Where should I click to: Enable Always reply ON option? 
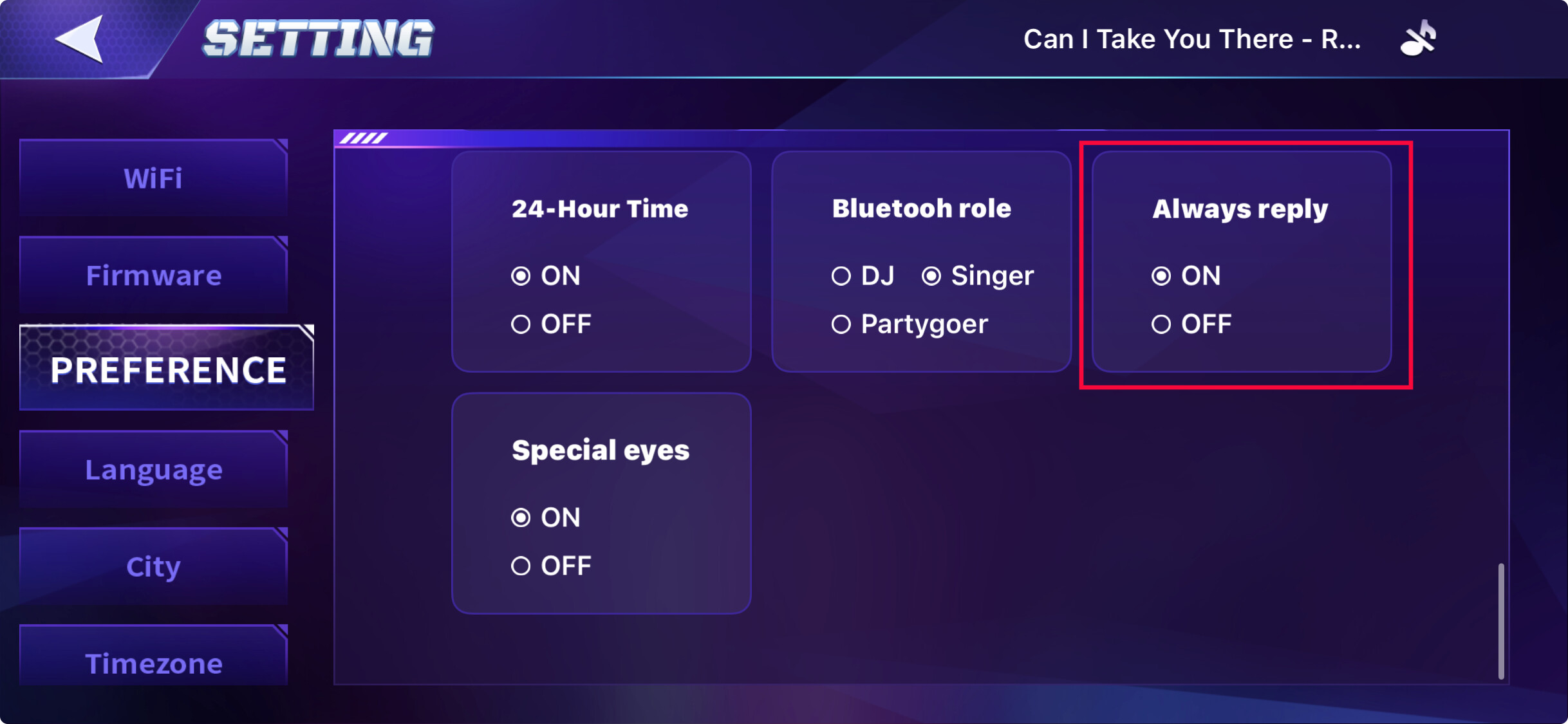(x=1161, y=276)
